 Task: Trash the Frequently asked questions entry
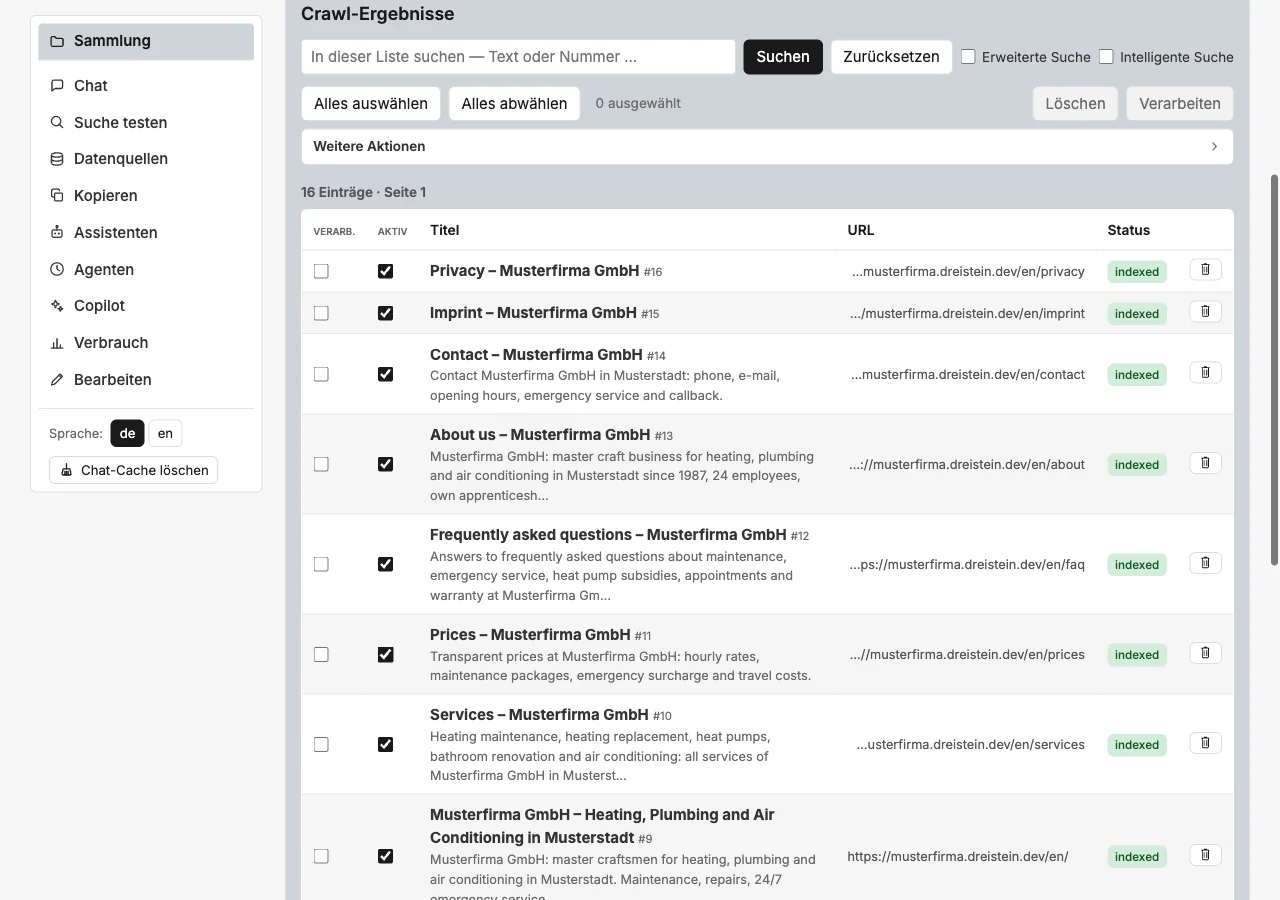tap(1205, 563)
